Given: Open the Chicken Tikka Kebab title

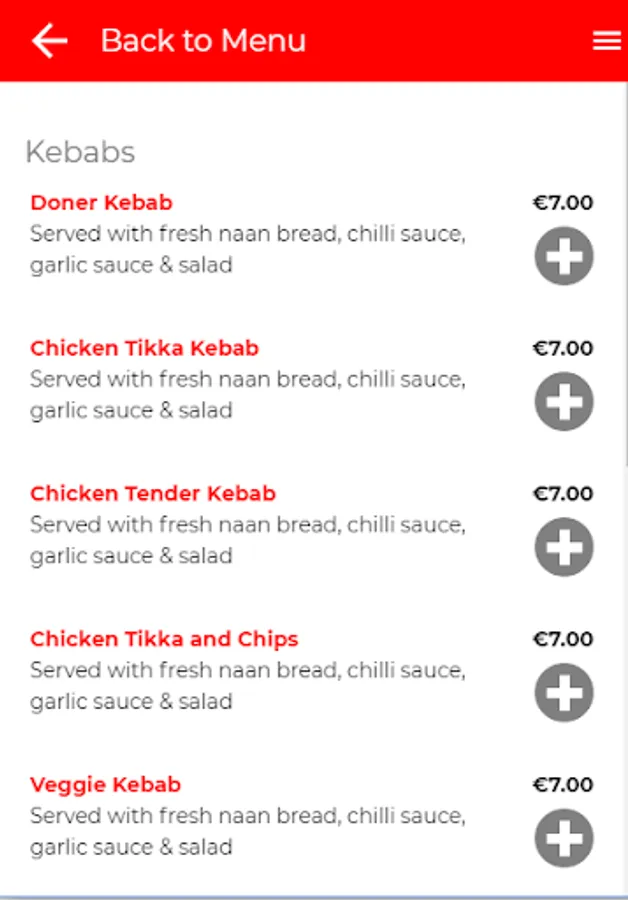Looking at the screenshot, I should click(145, 348).
